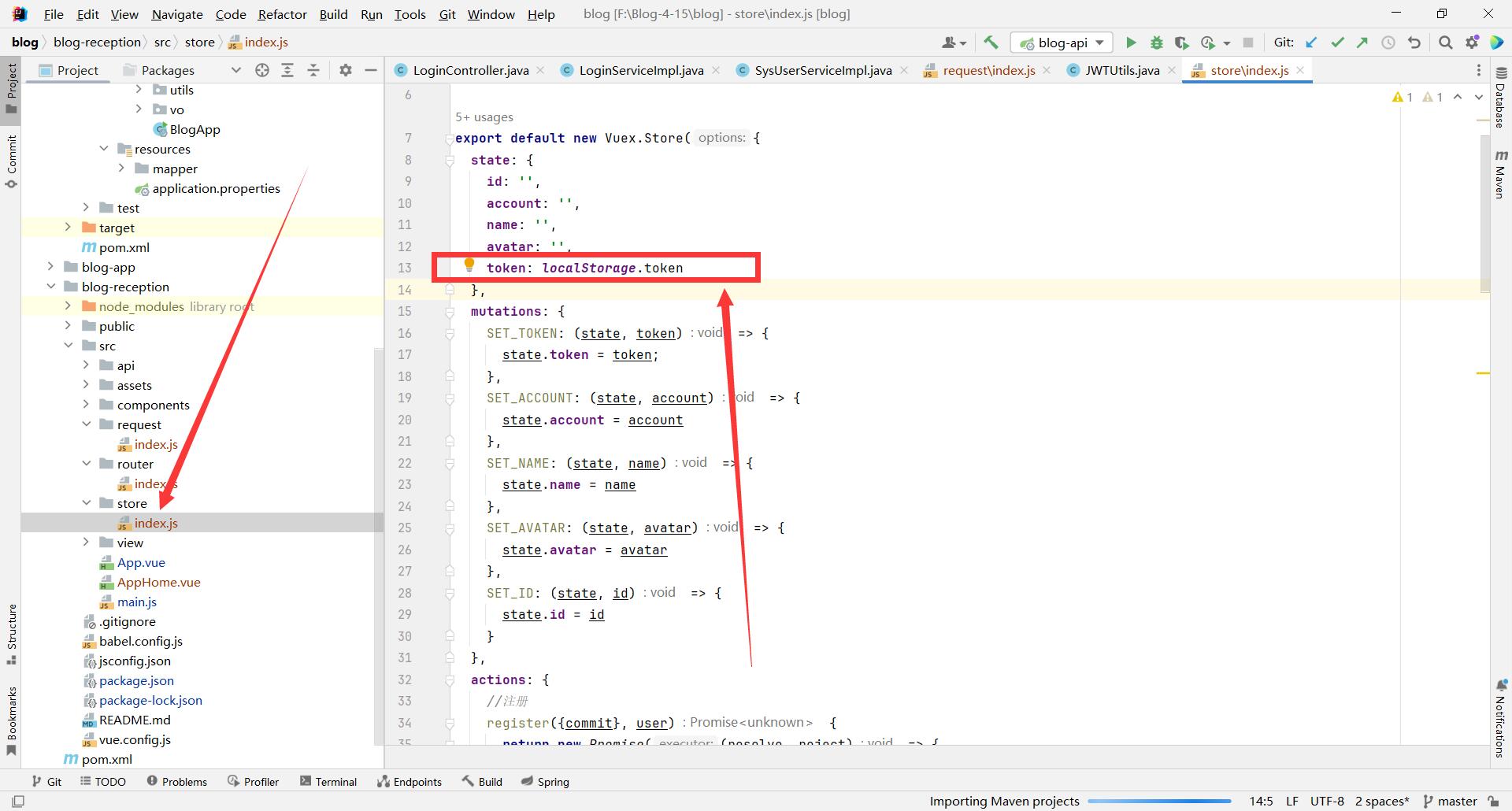Open the Structure tool window

pos(11,635)
